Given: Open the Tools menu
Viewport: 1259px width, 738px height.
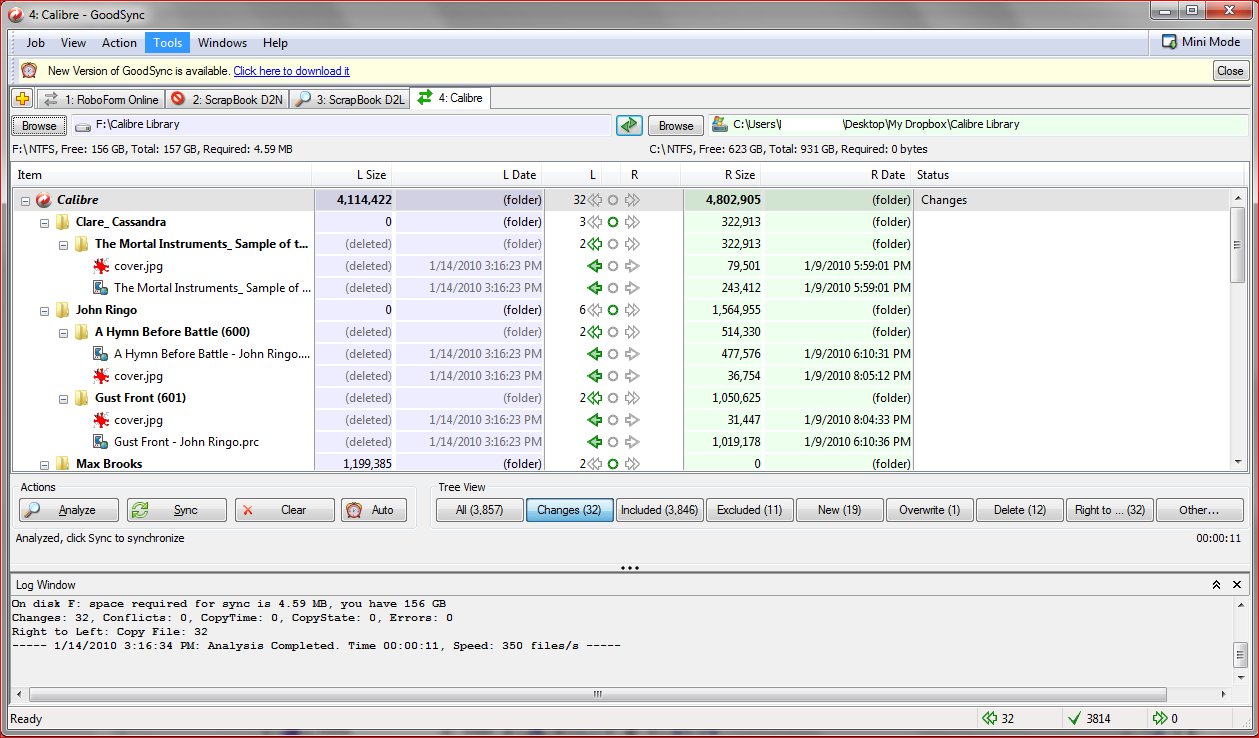Looking at the screenshot, I should [x=167, y=43].
